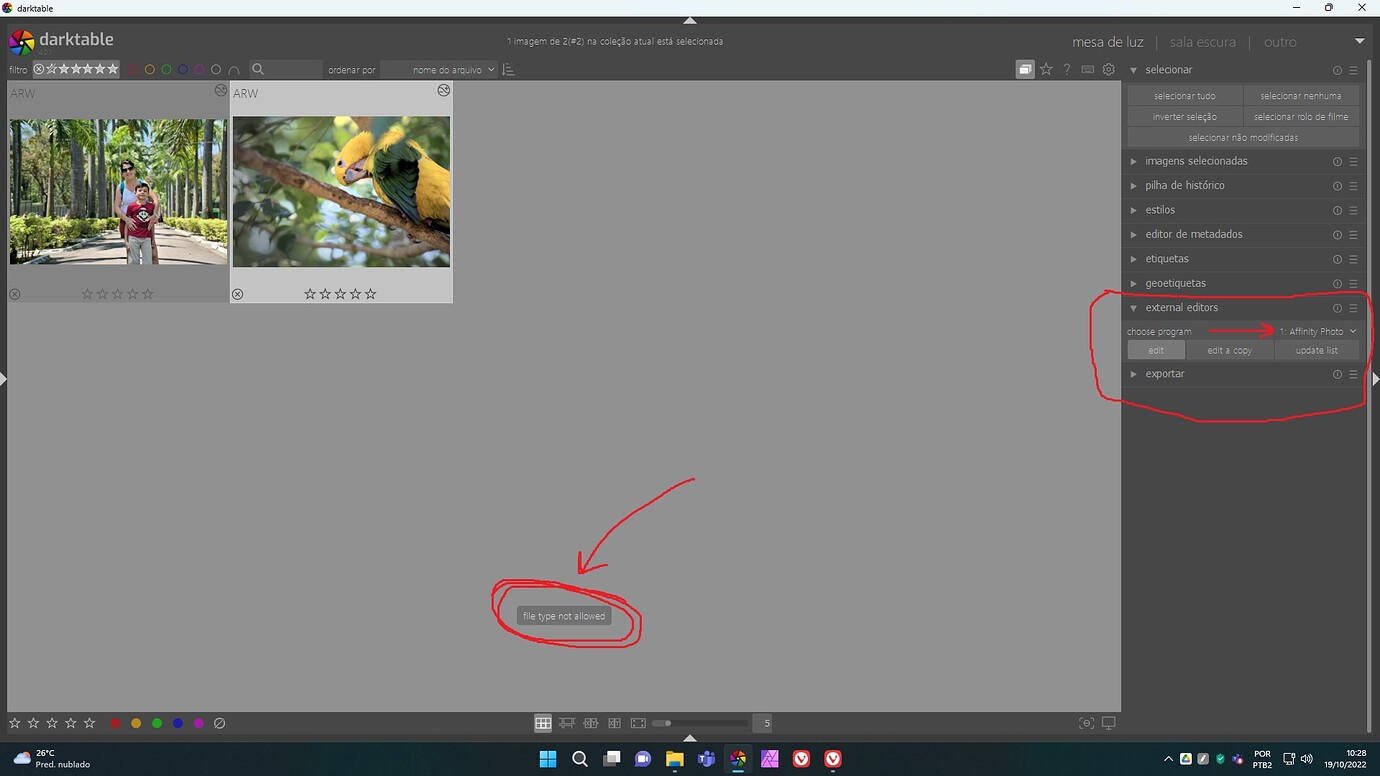Click the star overlays icon in top toolbar

click(x=1046, y=69)
